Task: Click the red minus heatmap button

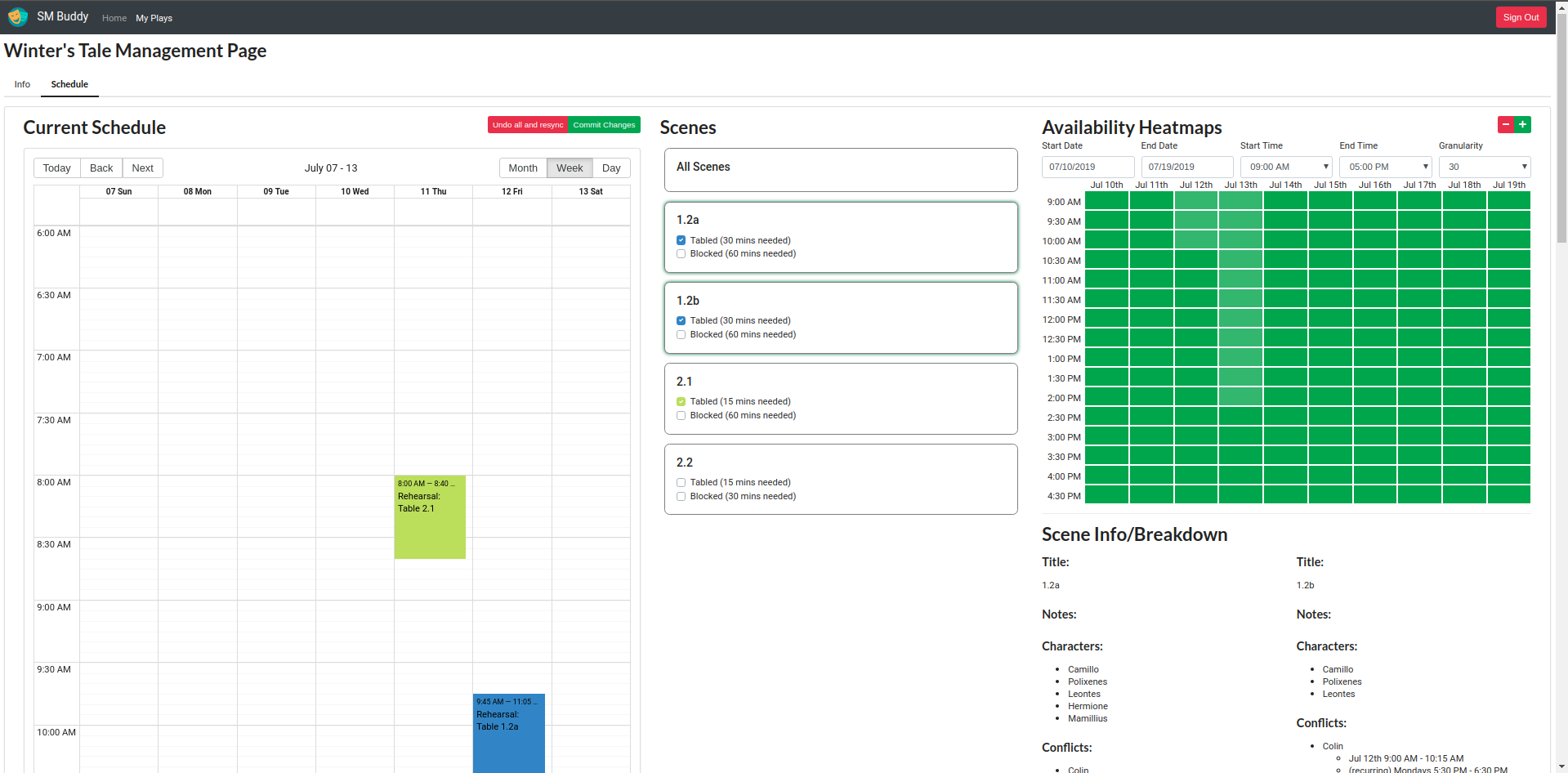Action: pos(1506,124)
